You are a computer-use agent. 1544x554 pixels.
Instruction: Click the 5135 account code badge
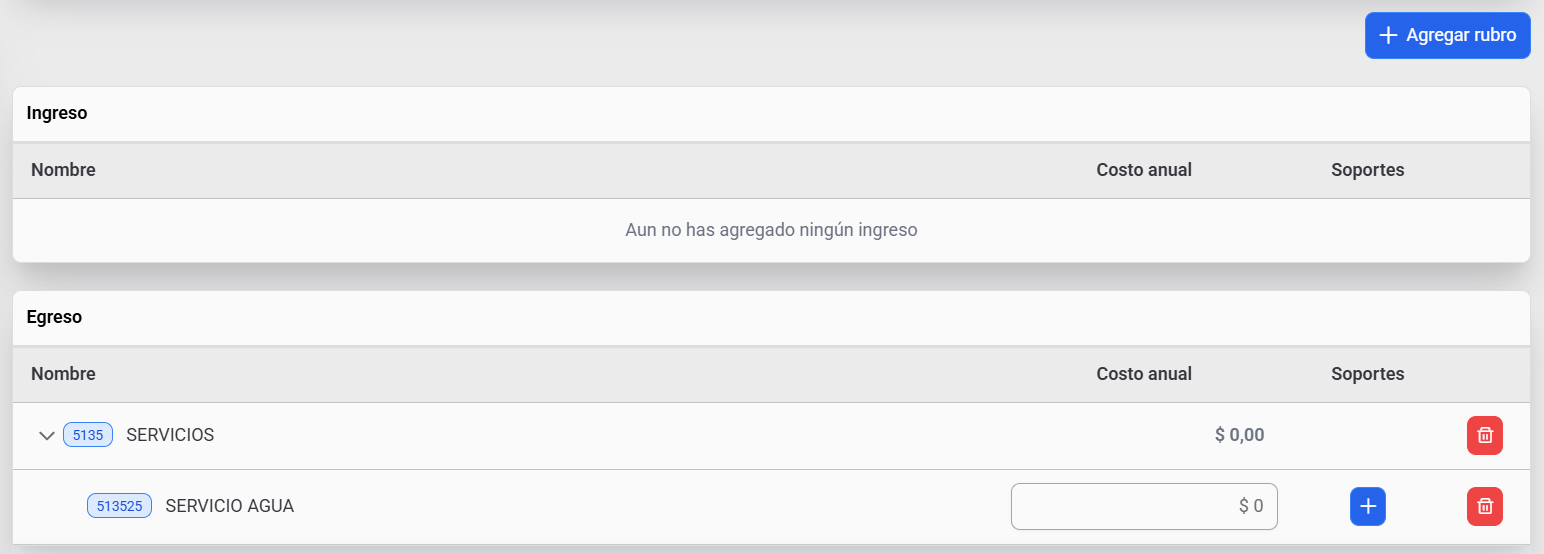(88, 435)
